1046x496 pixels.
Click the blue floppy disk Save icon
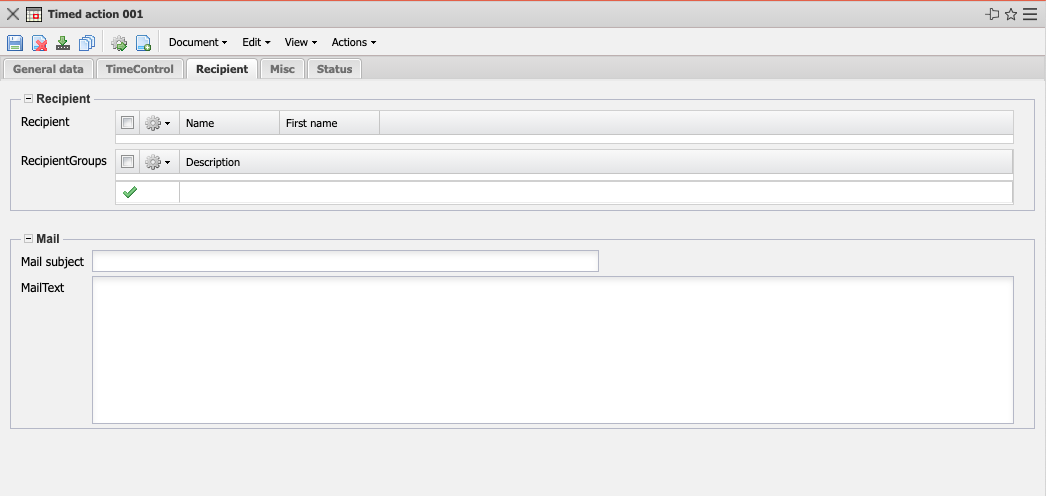(15, 43)
